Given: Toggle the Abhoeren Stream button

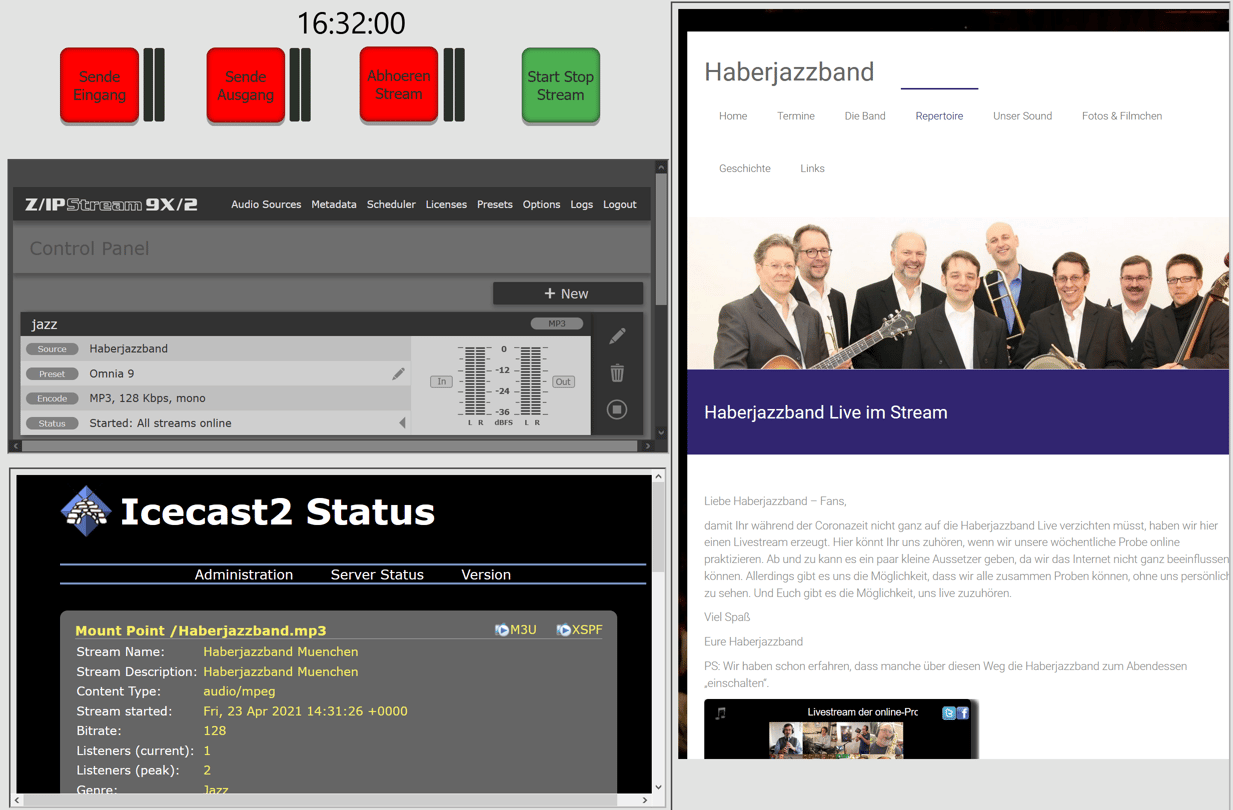Looking at the screenshot, I should [x=398, y=87].
